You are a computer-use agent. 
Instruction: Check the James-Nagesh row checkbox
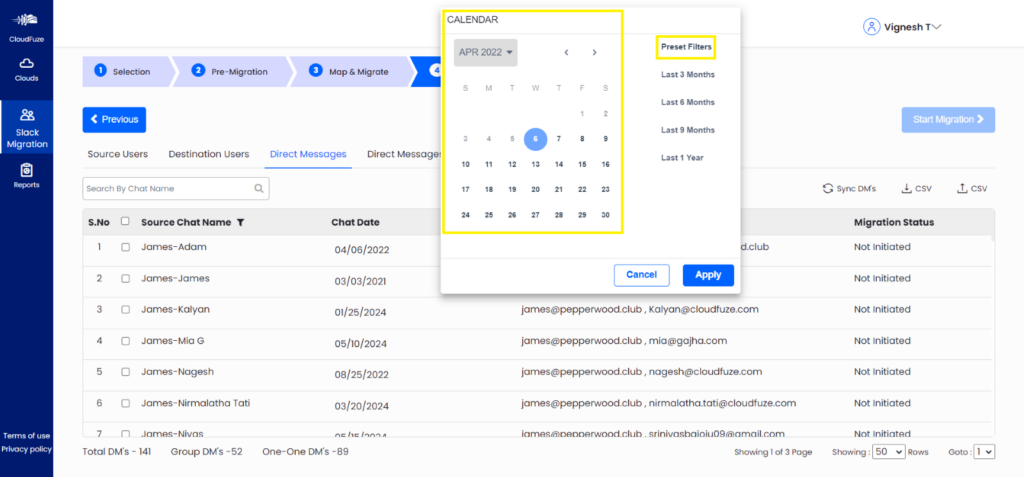125,372
